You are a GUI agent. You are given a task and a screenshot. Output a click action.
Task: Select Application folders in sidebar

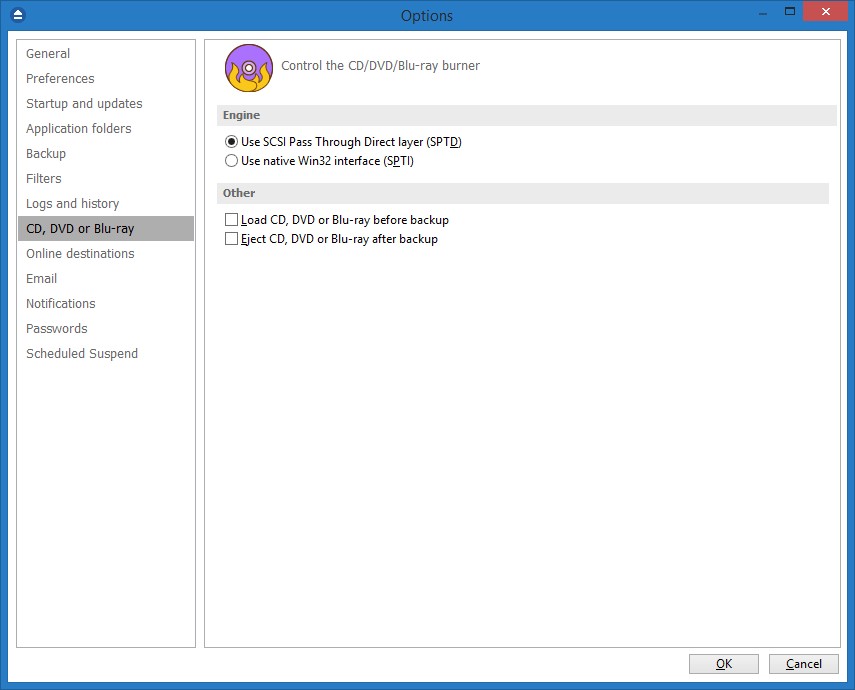tap(79, 129)
